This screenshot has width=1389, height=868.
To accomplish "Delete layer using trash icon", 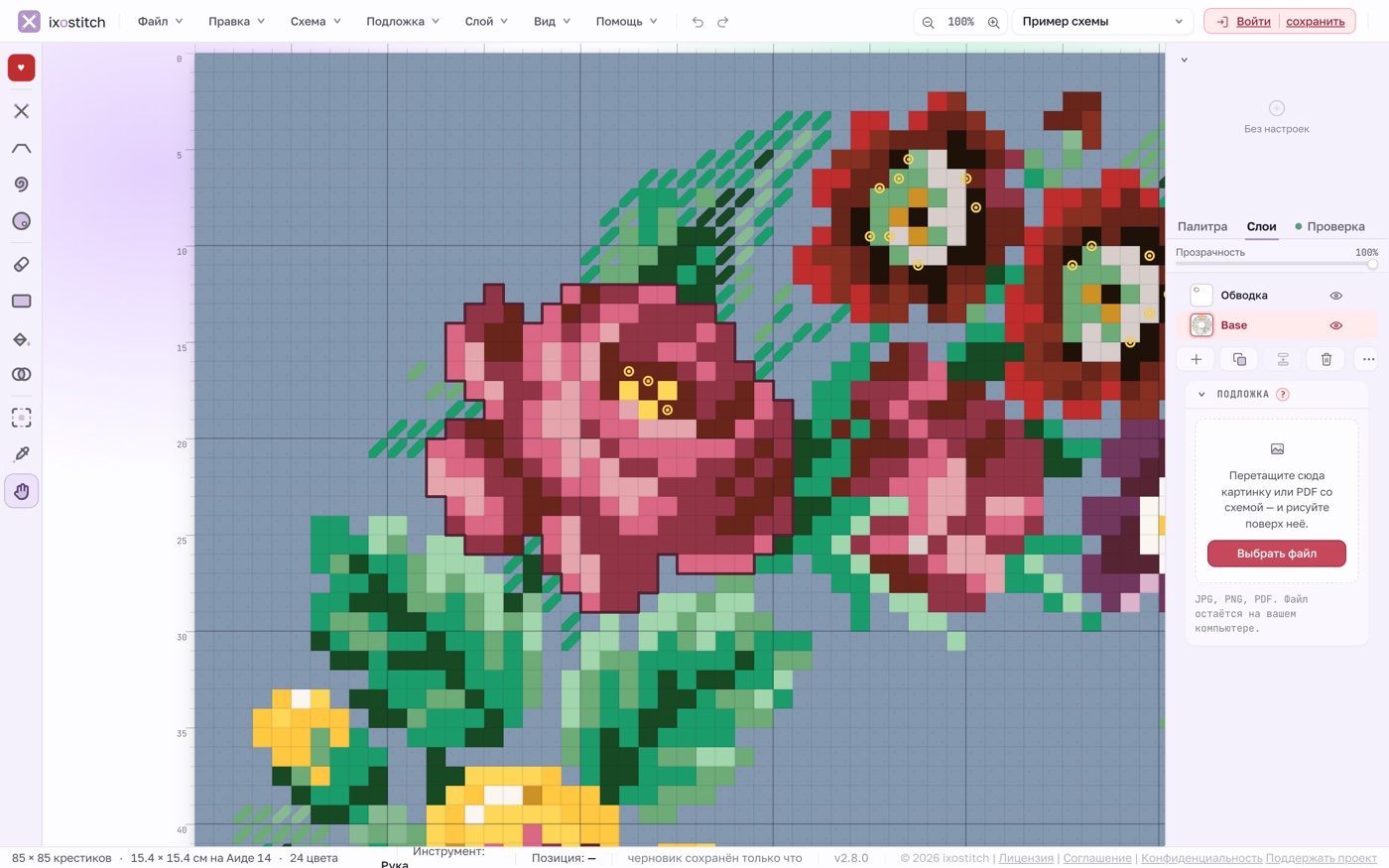I will pos(1326,359).
